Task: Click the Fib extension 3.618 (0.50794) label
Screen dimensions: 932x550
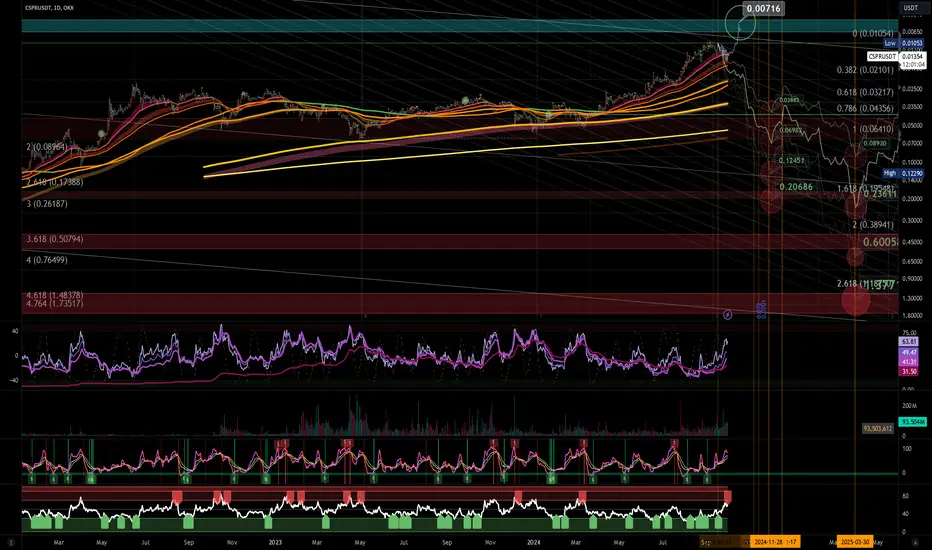Action: 54,239
